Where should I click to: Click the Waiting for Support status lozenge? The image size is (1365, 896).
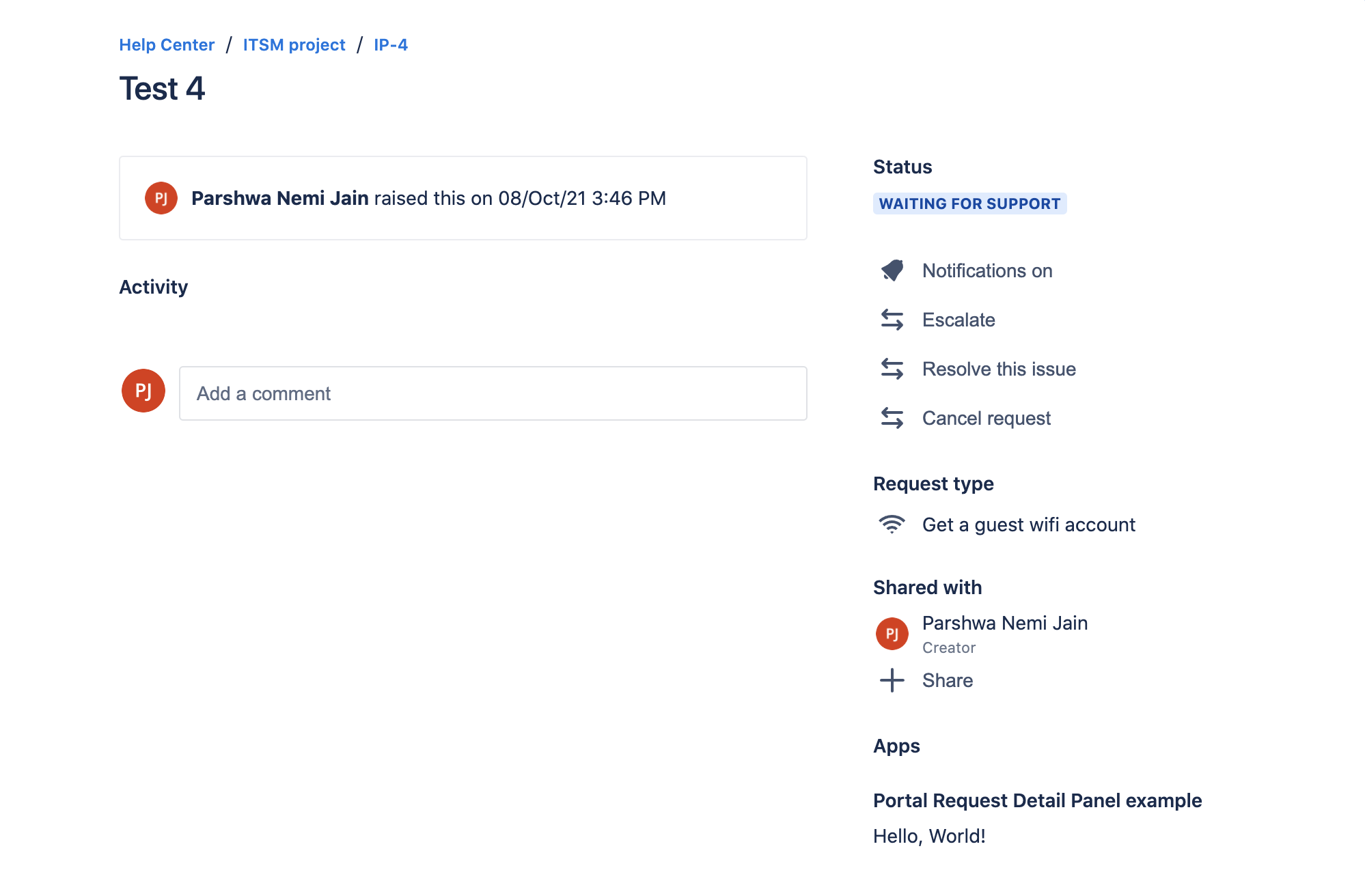click(969, 203)
